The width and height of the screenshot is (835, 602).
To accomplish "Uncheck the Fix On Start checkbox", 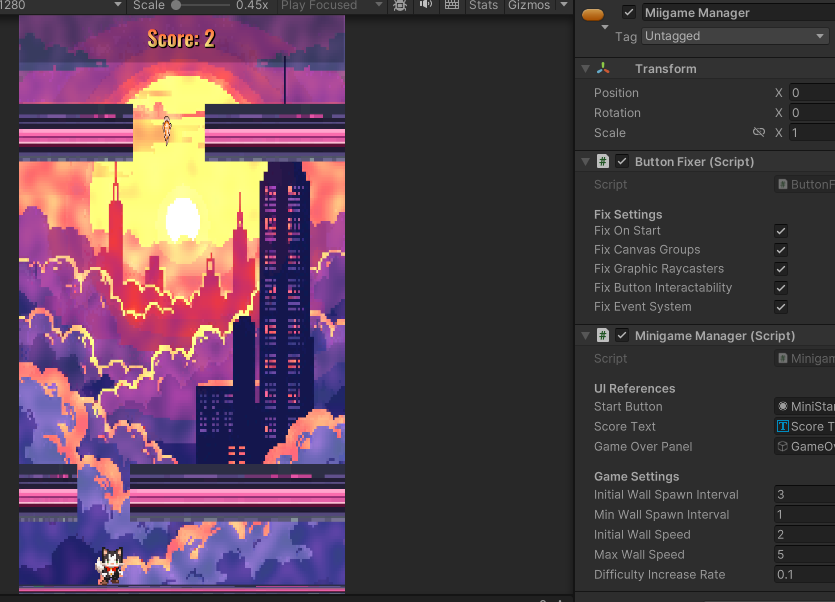I will coord(781,231).
